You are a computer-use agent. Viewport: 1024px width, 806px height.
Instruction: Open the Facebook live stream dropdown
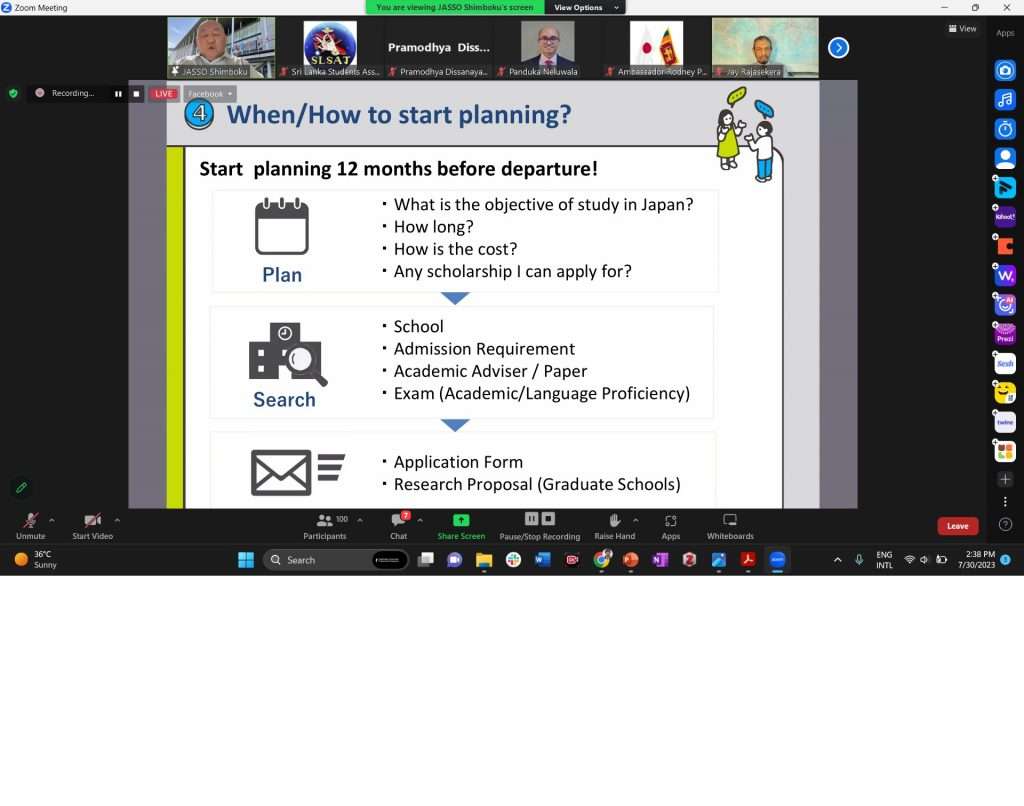[x=210, y=94]
